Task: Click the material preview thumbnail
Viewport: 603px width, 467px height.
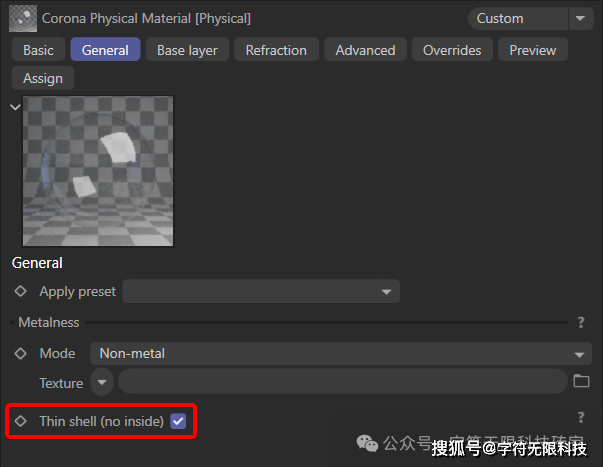Action: 98,171
